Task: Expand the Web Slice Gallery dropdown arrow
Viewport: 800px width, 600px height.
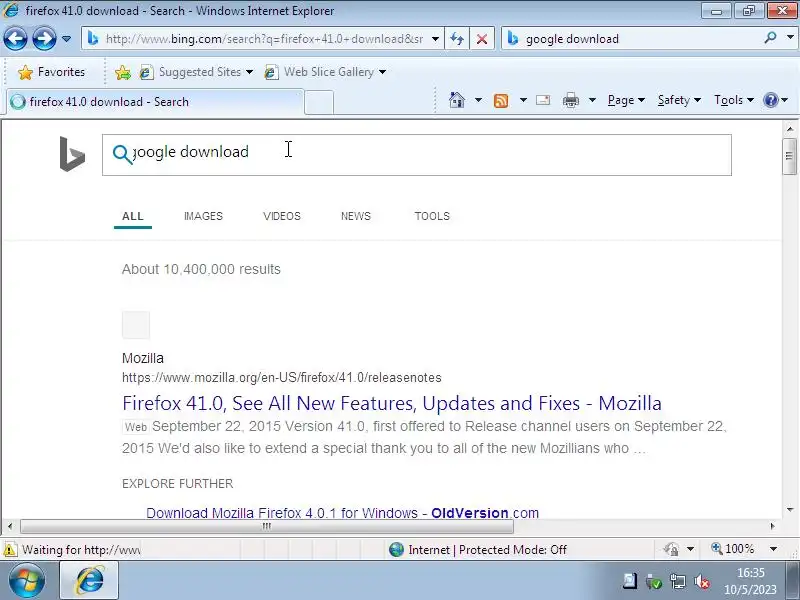Action: (383, 72)
